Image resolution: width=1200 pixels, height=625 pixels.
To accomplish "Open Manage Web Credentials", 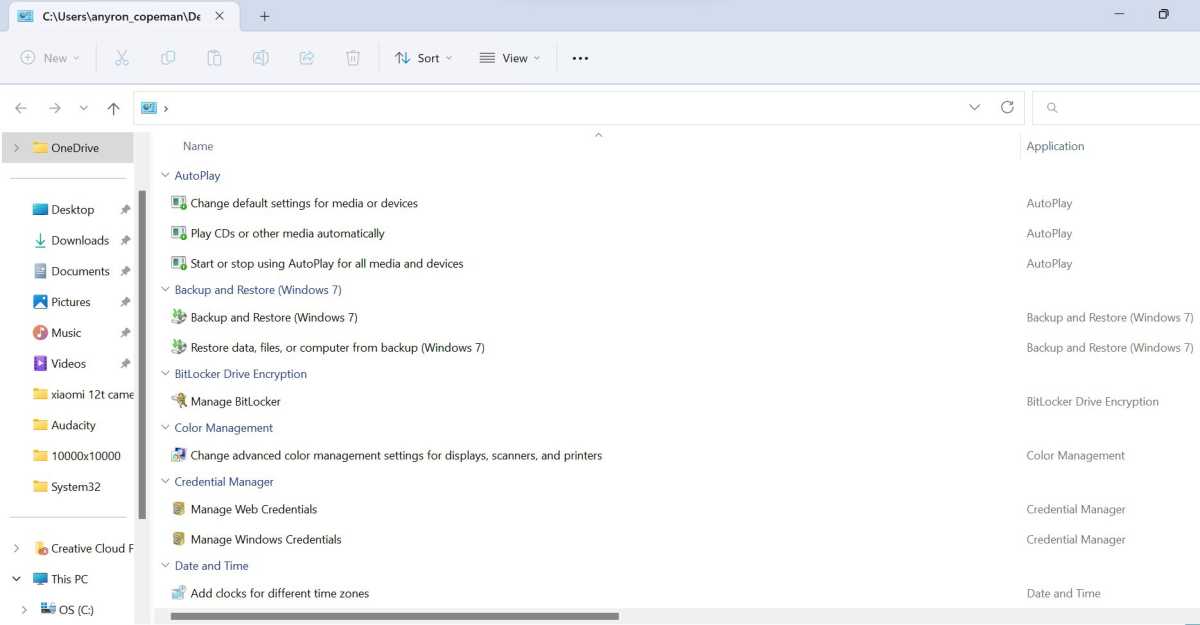I will (253, 509).
